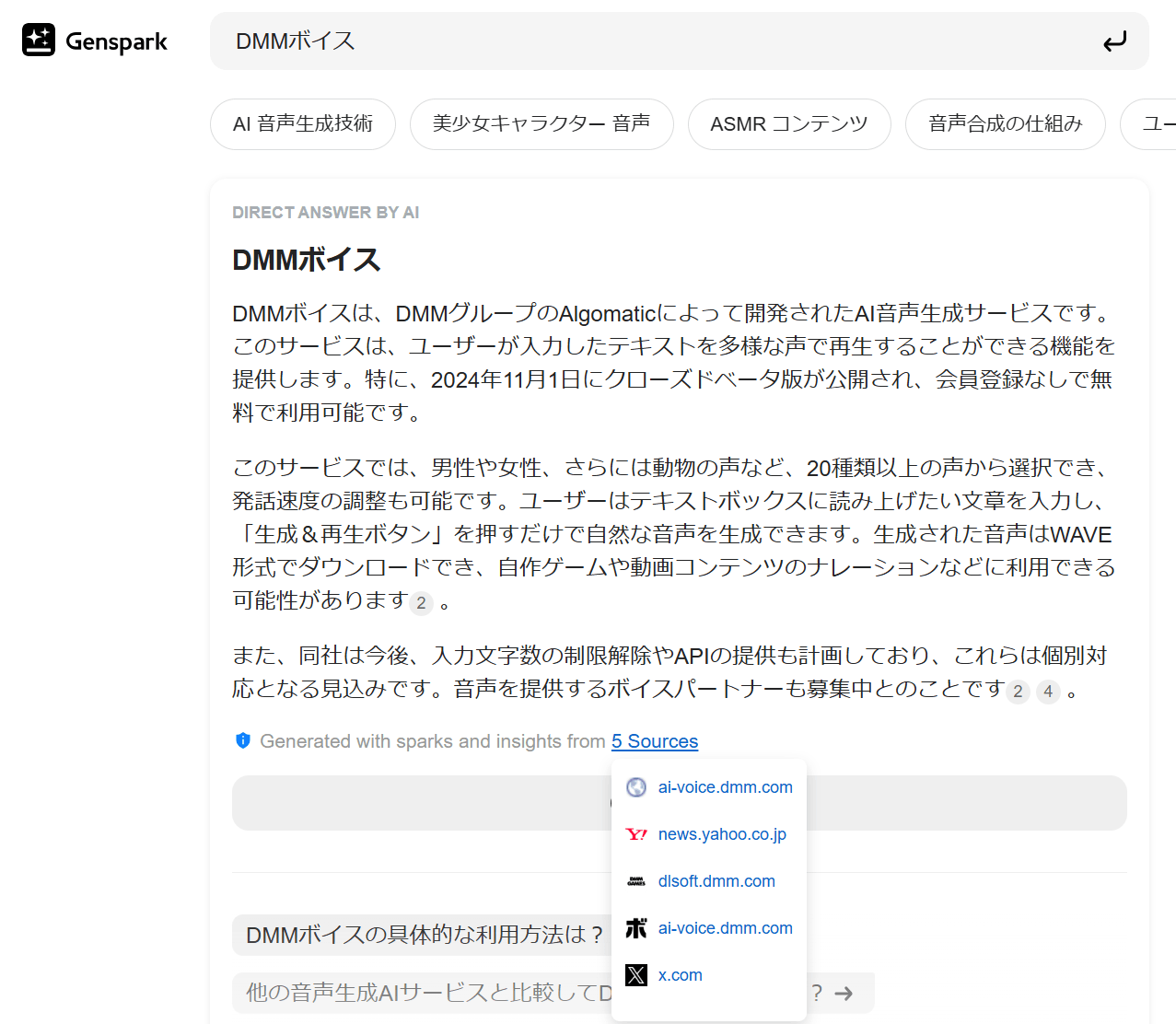Click the Yahoo icon next to news.yahoo.co.jp
The width and height of the screenshot is (1176, 1024).
pyautogui.click(x=636, y=834)
